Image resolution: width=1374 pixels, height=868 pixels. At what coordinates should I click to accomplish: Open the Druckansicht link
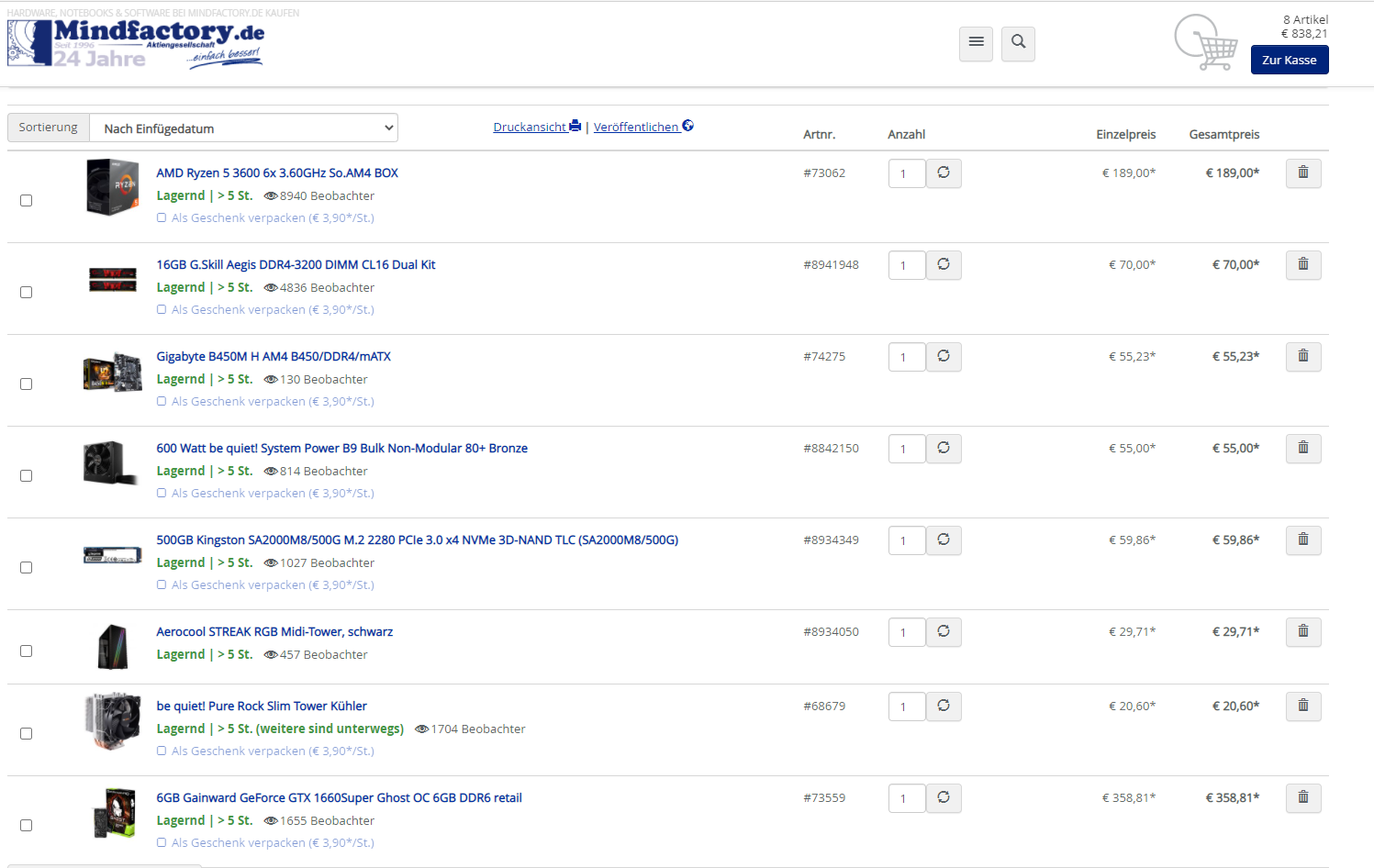click(x=537, y=127)
